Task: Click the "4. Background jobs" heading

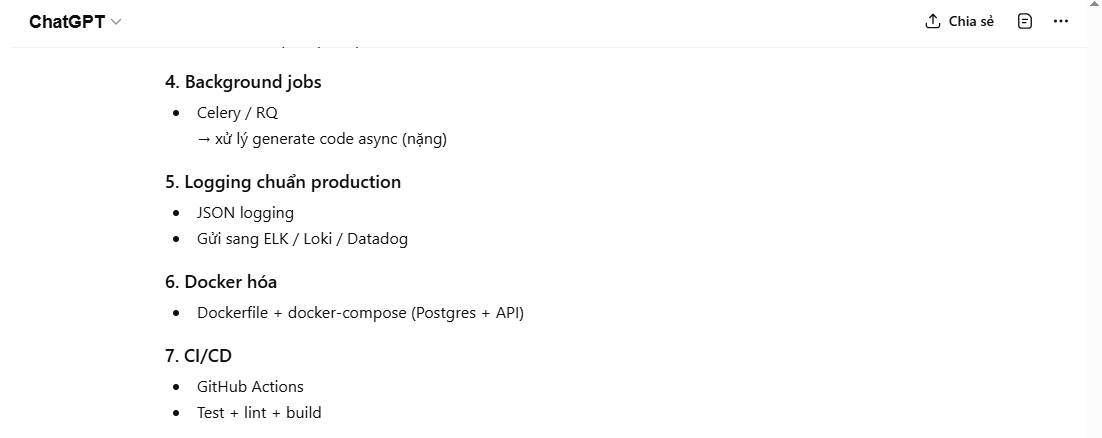Action: 243,82
